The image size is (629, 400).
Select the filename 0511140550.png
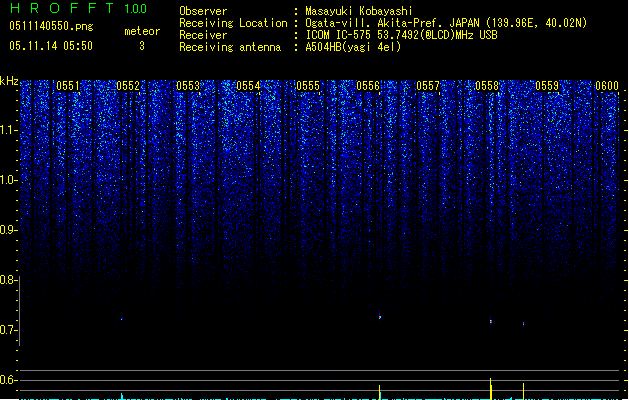click(51, 26)
